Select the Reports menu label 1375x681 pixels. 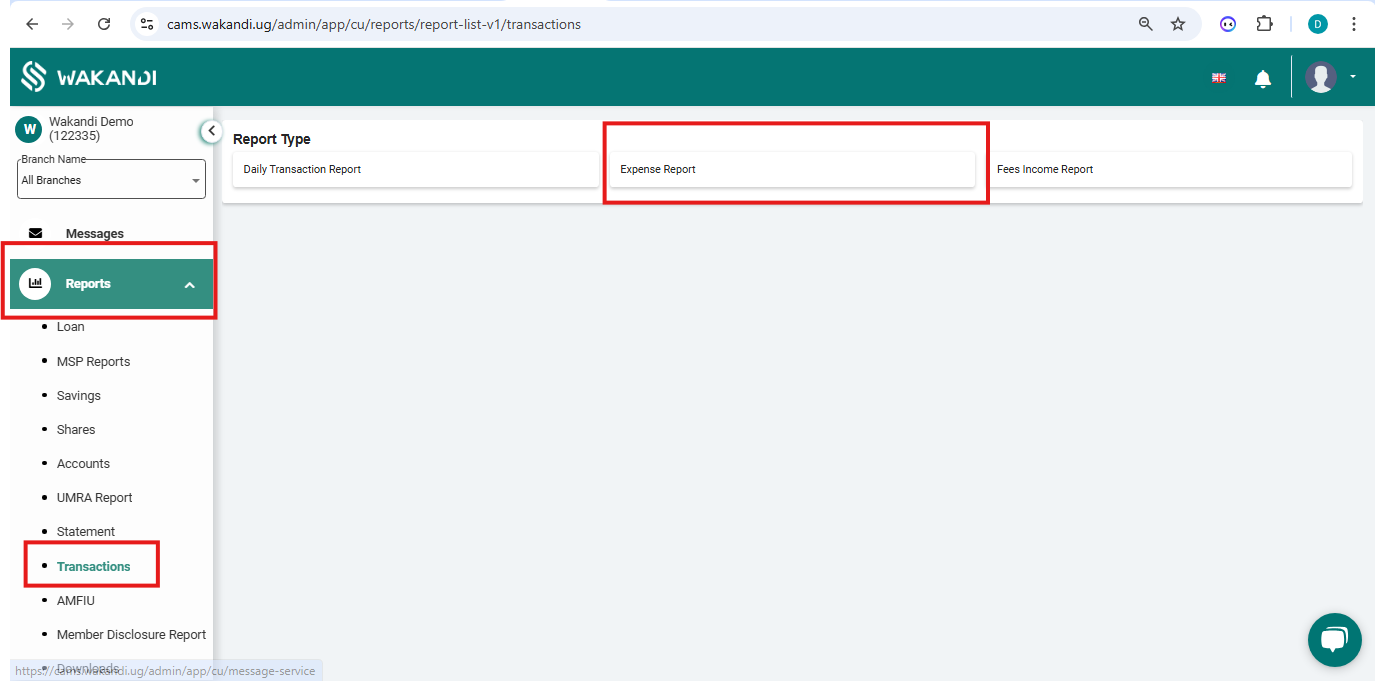click(88, 284)
